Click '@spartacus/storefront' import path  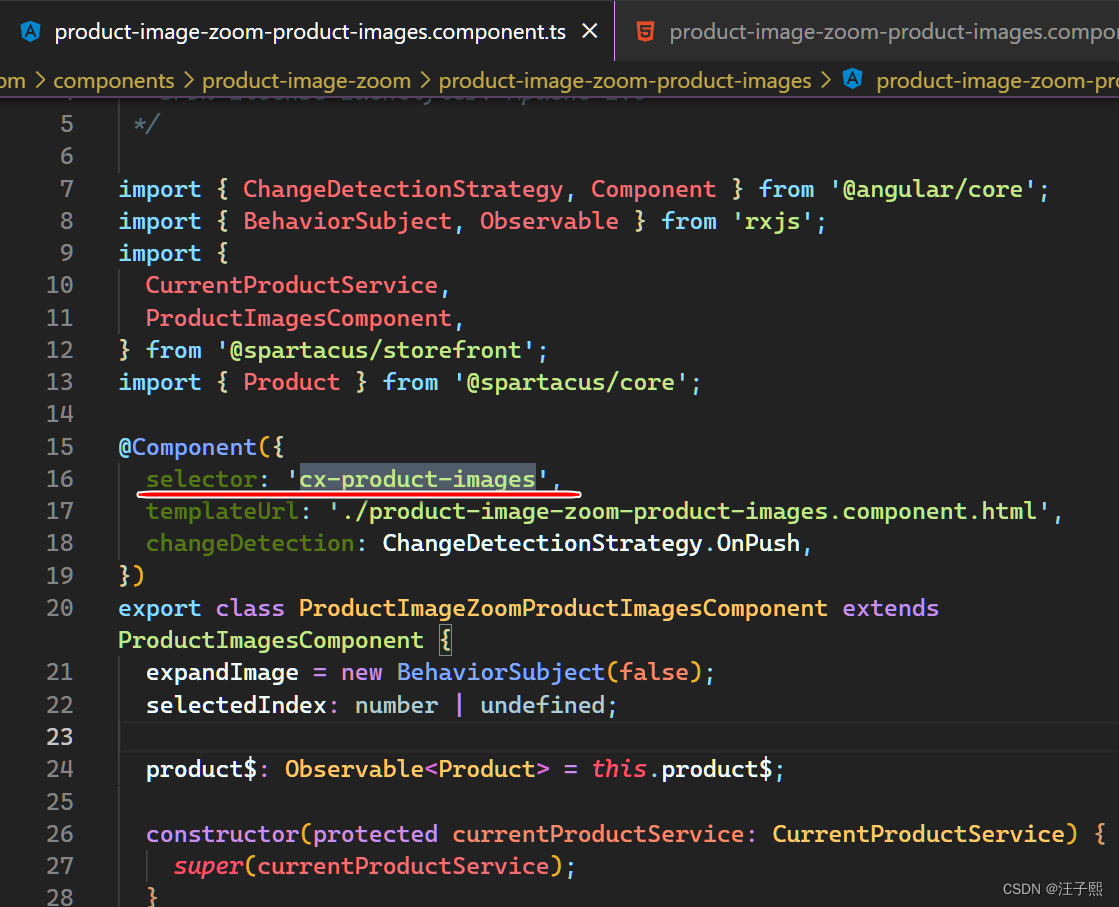click(x=375, y=350)
